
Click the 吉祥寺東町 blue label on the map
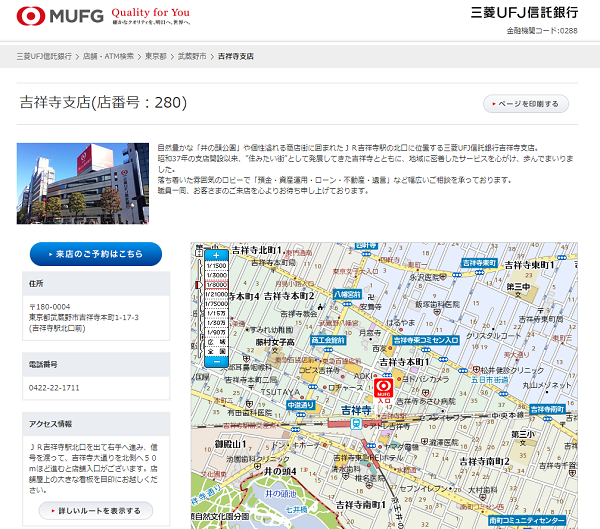point(479,263)
